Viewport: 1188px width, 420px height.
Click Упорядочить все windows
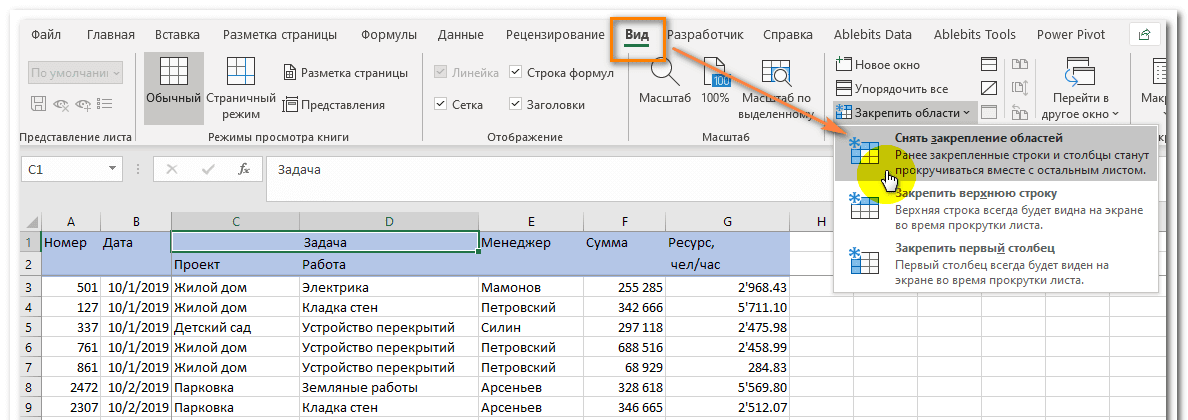pyautogui.click(x=891, y=89)
